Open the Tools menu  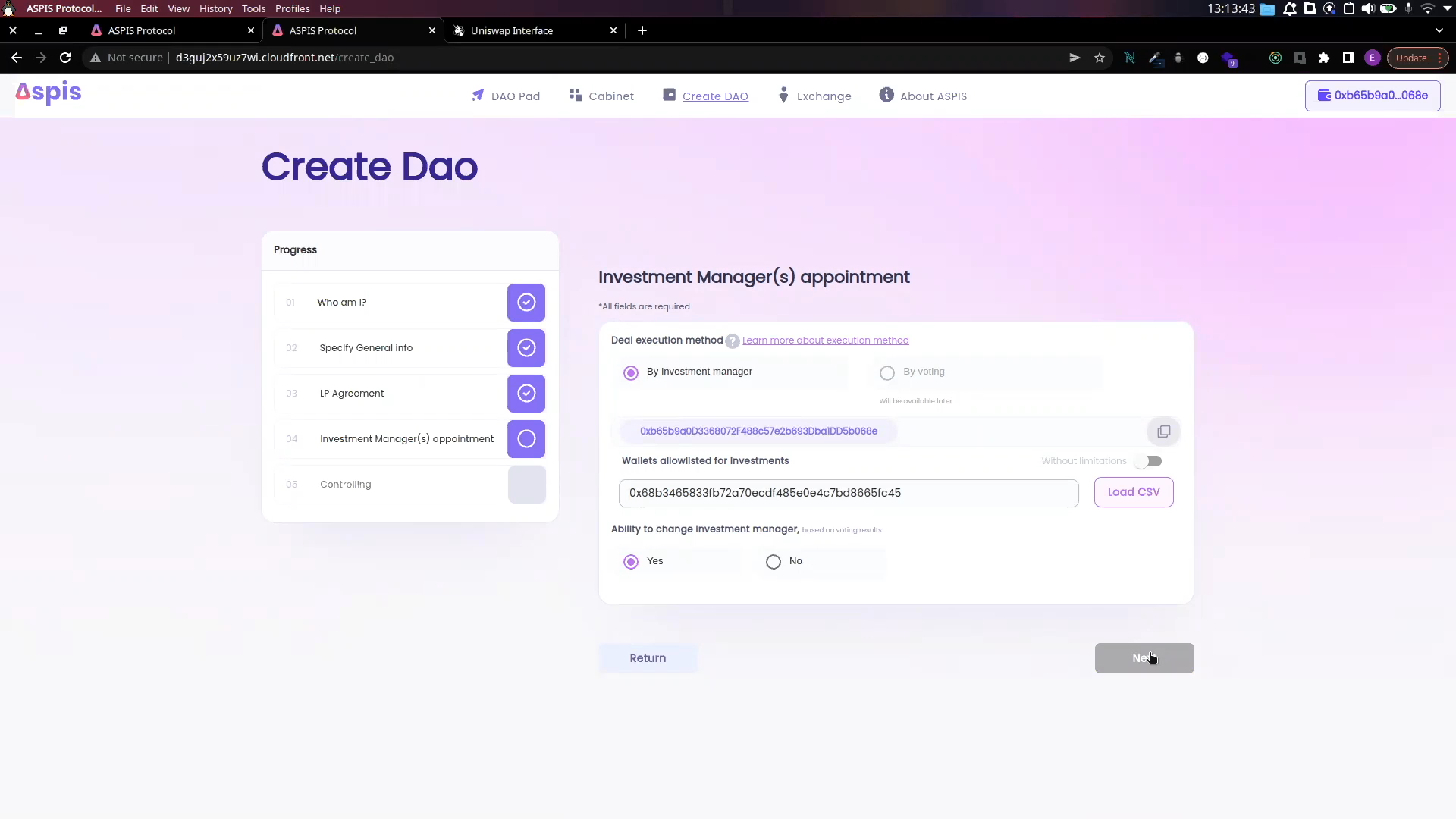point(254,8)
